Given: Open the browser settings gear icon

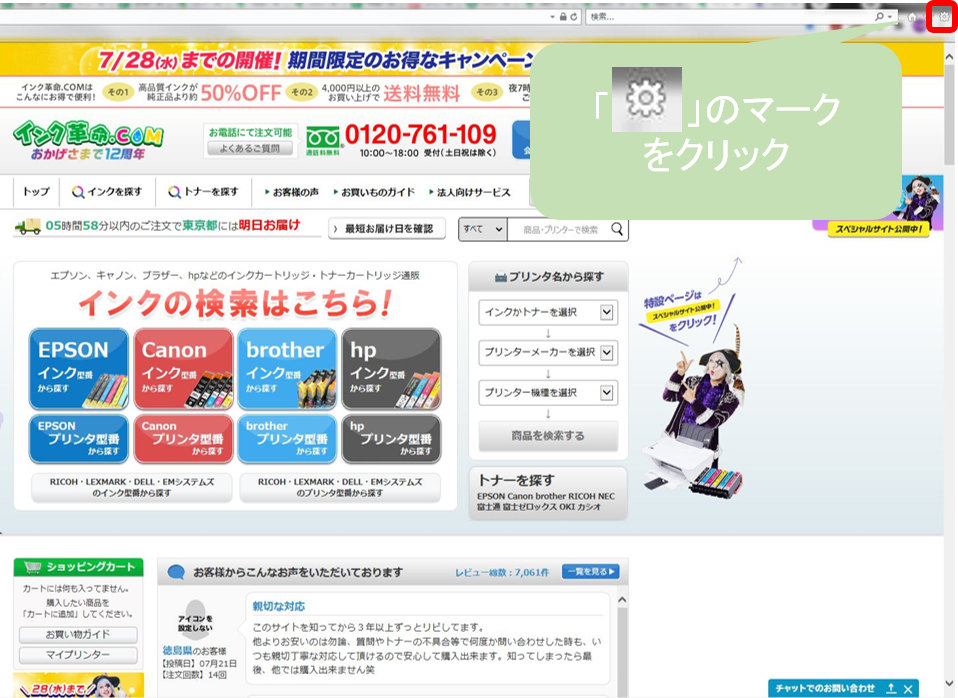Looking at the screenshot, I should (x=943, y=17).
